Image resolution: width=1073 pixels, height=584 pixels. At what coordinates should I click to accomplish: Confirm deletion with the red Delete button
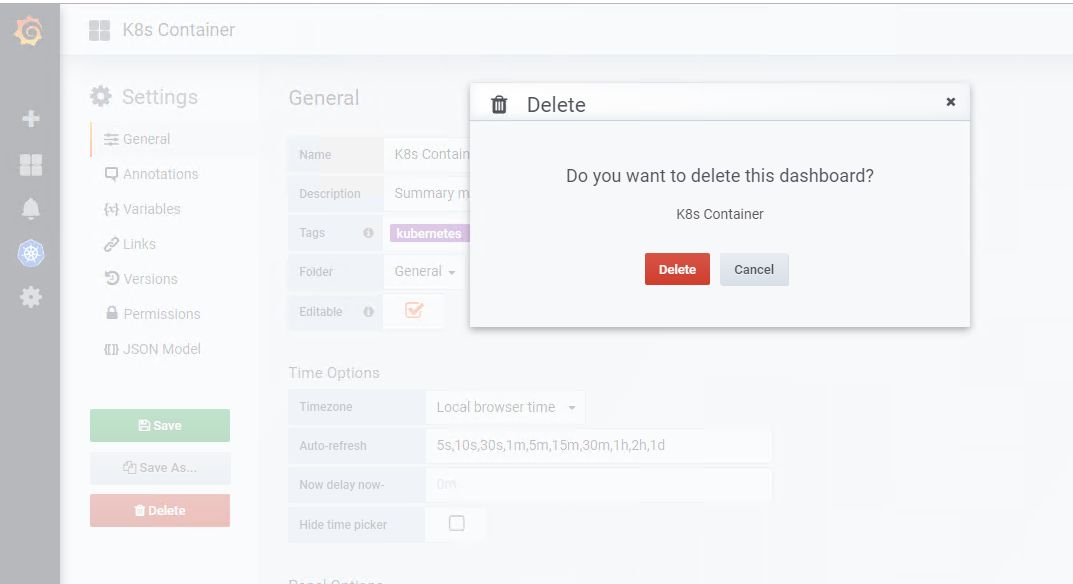[677, 269]
